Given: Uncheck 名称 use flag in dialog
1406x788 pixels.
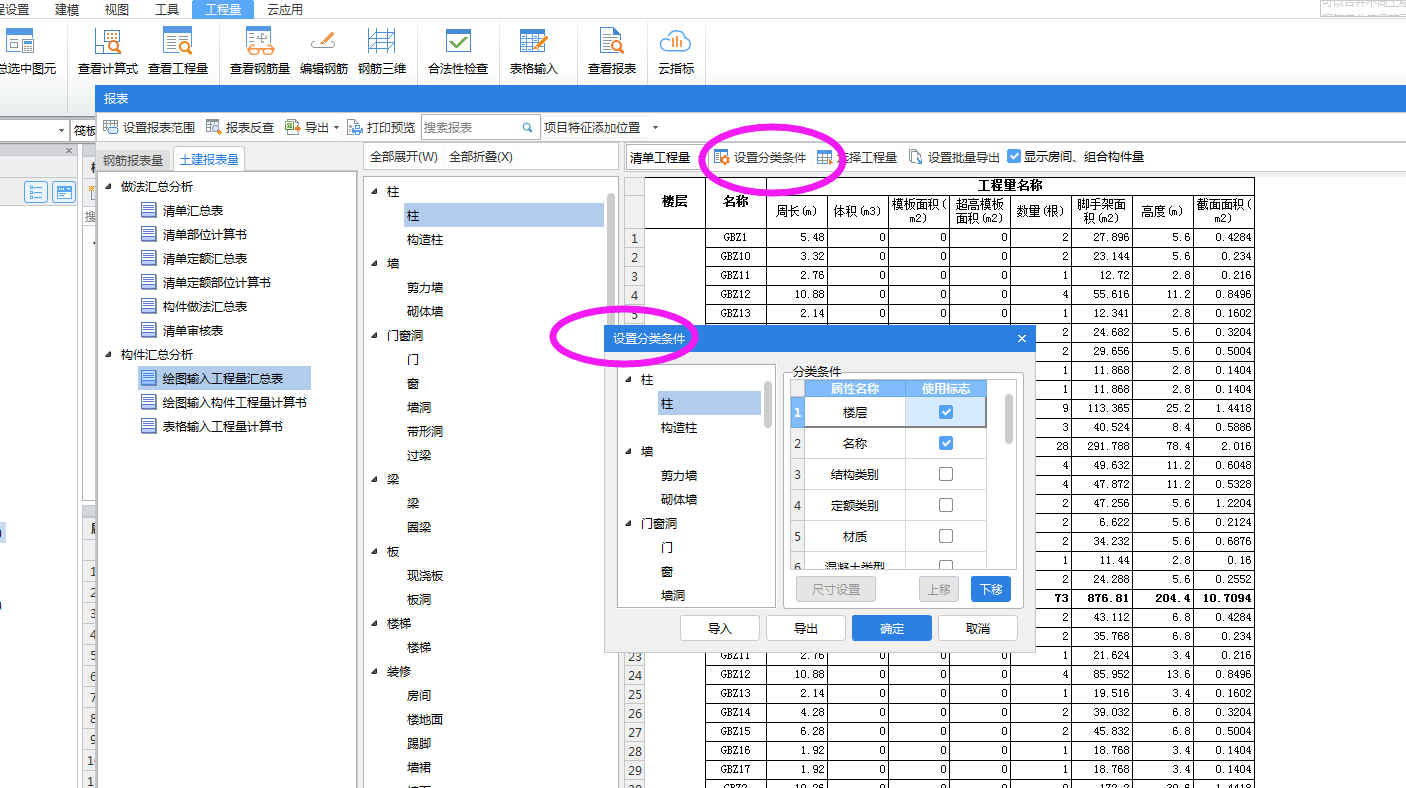Looking at the screenshot, I should pos(946,443).
